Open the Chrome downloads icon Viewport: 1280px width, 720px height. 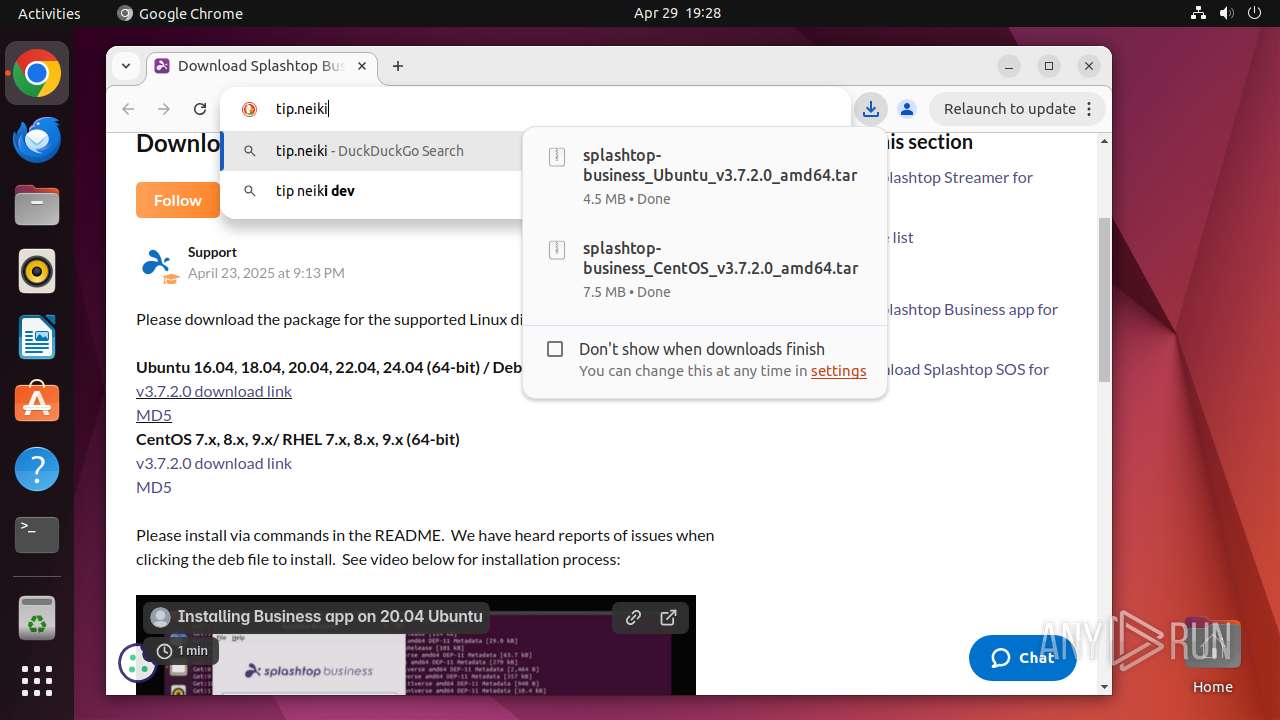point(871,109)
